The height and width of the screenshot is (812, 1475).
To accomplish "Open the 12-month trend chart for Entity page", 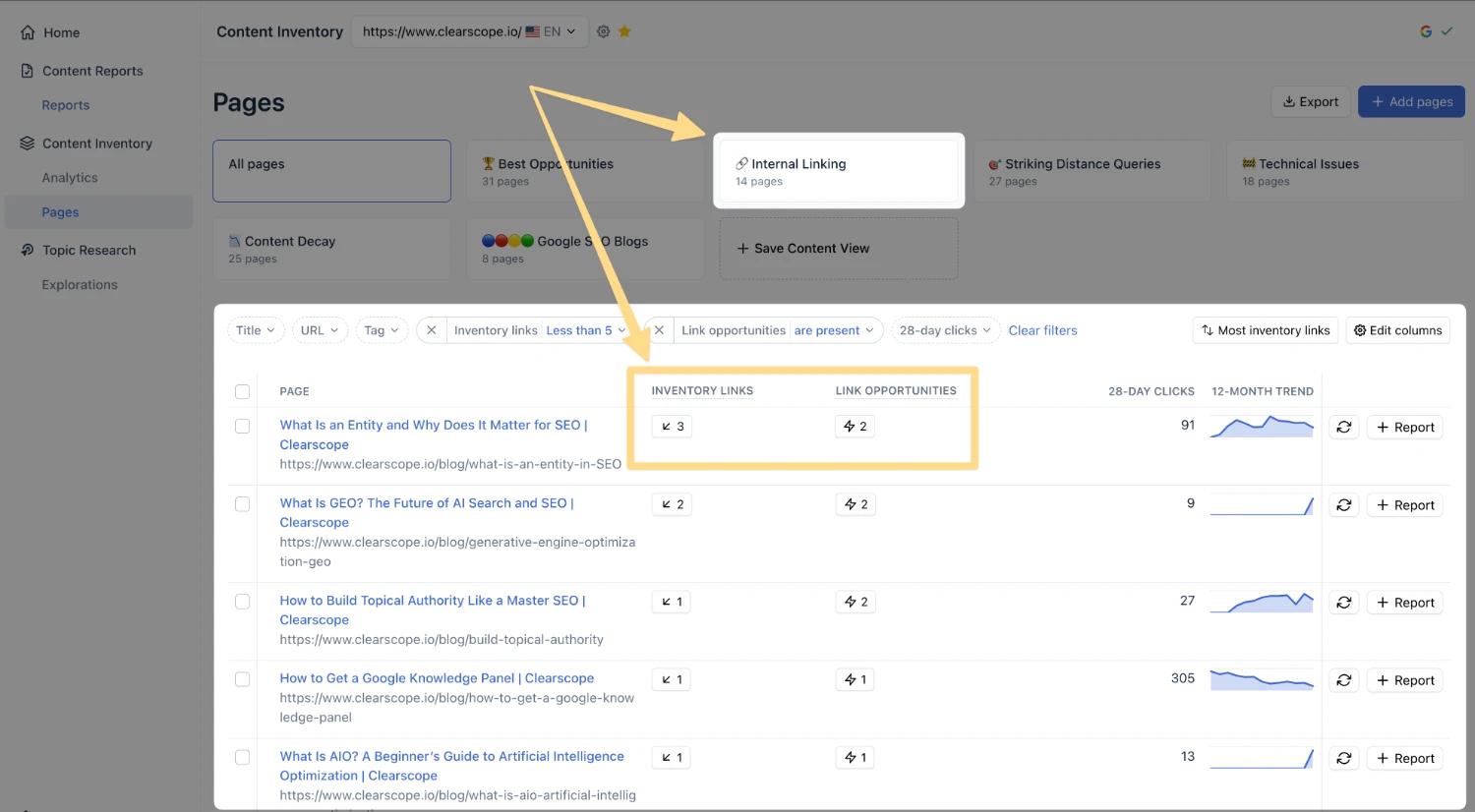I will (x=1262, y=427).
